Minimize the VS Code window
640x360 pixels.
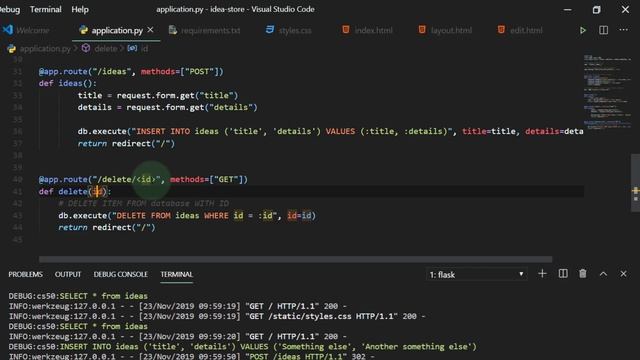click(x=567, y=9)
